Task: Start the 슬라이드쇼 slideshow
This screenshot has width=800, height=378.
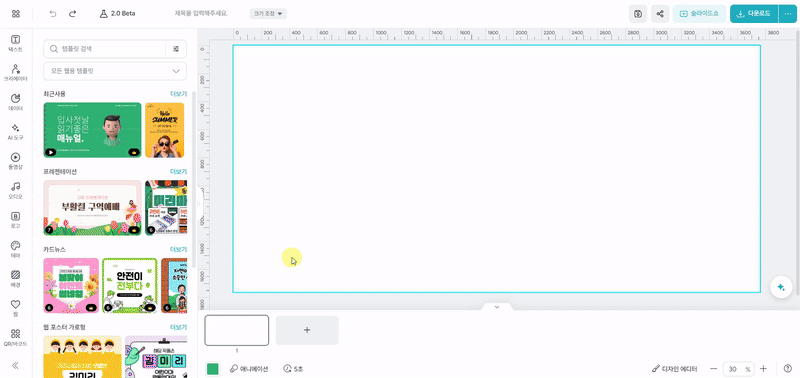Action: pyautogui.click(x=699, y=14)
